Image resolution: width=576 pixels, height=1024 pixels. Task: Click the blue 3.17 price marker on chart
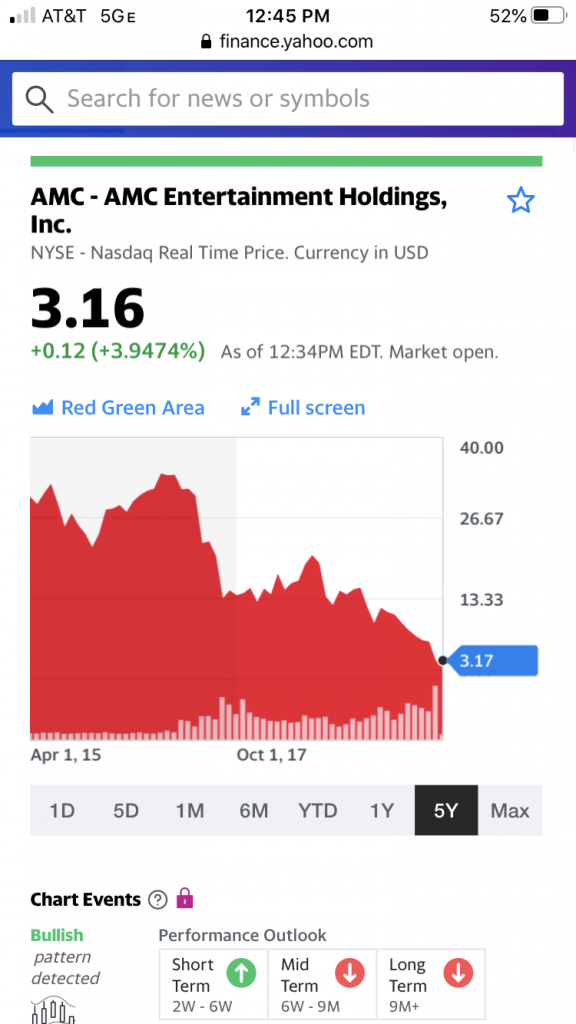point(494,661)
